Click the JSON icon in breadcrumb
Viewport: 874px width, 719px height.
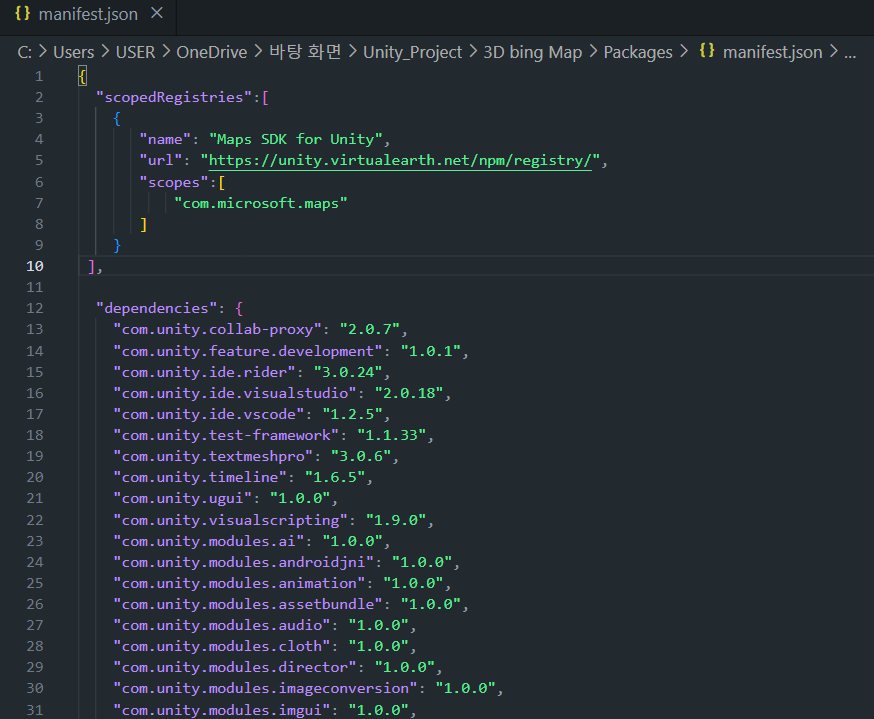click(707, 51)
